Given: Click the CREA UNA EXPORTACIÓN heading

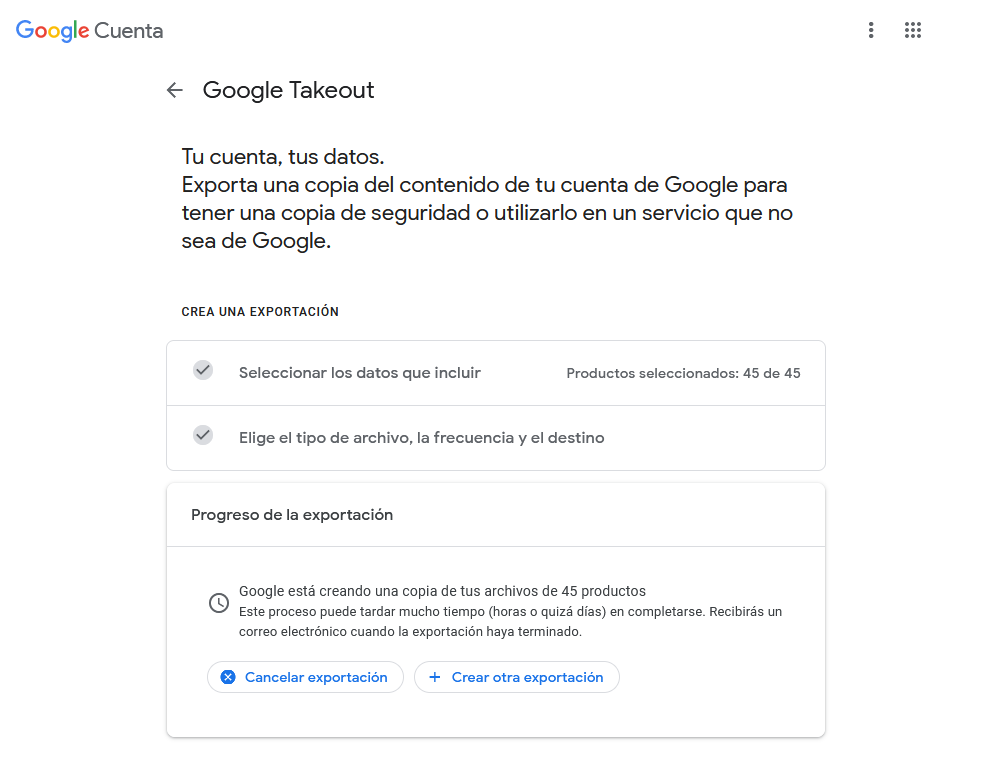Looking at the screenshot, I should tap(260, 312).
